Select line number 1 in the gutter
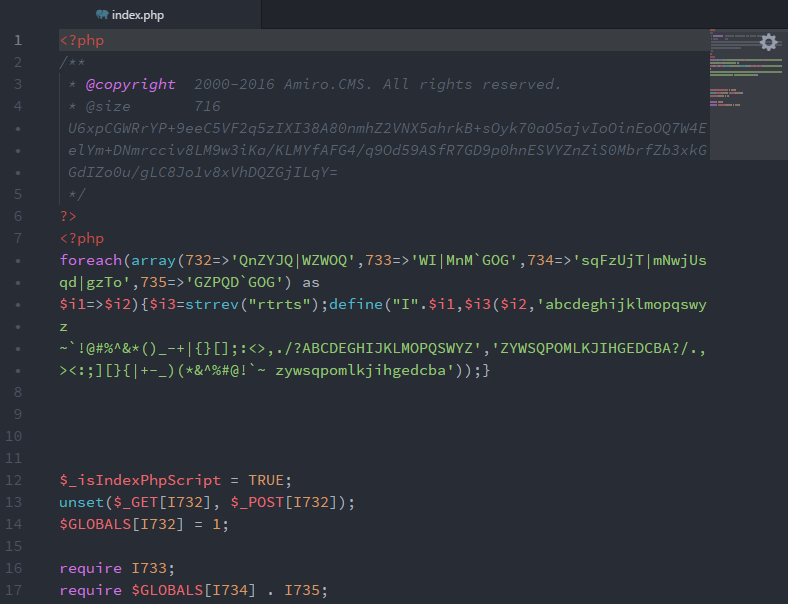This screenshot has width=788, height=604. (x=17, y=41)
